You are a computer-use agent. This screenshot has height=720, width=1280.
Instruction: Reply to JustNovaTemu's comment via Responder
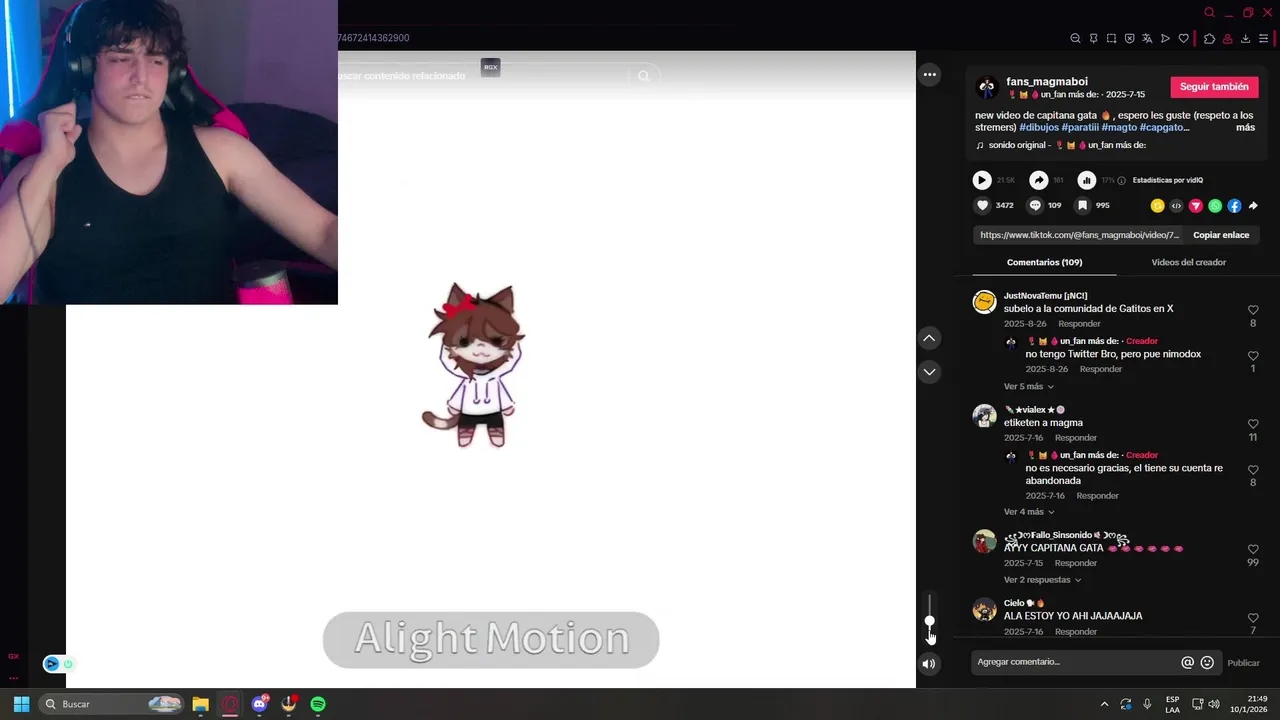(x=1079, y=324)
